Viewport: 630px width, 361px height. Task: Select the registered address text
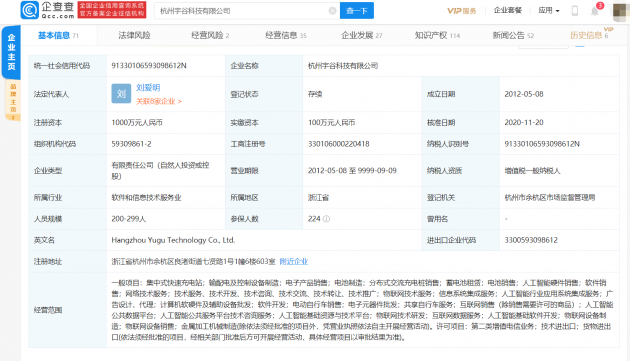pyautogui.click(x=193, y=262)
